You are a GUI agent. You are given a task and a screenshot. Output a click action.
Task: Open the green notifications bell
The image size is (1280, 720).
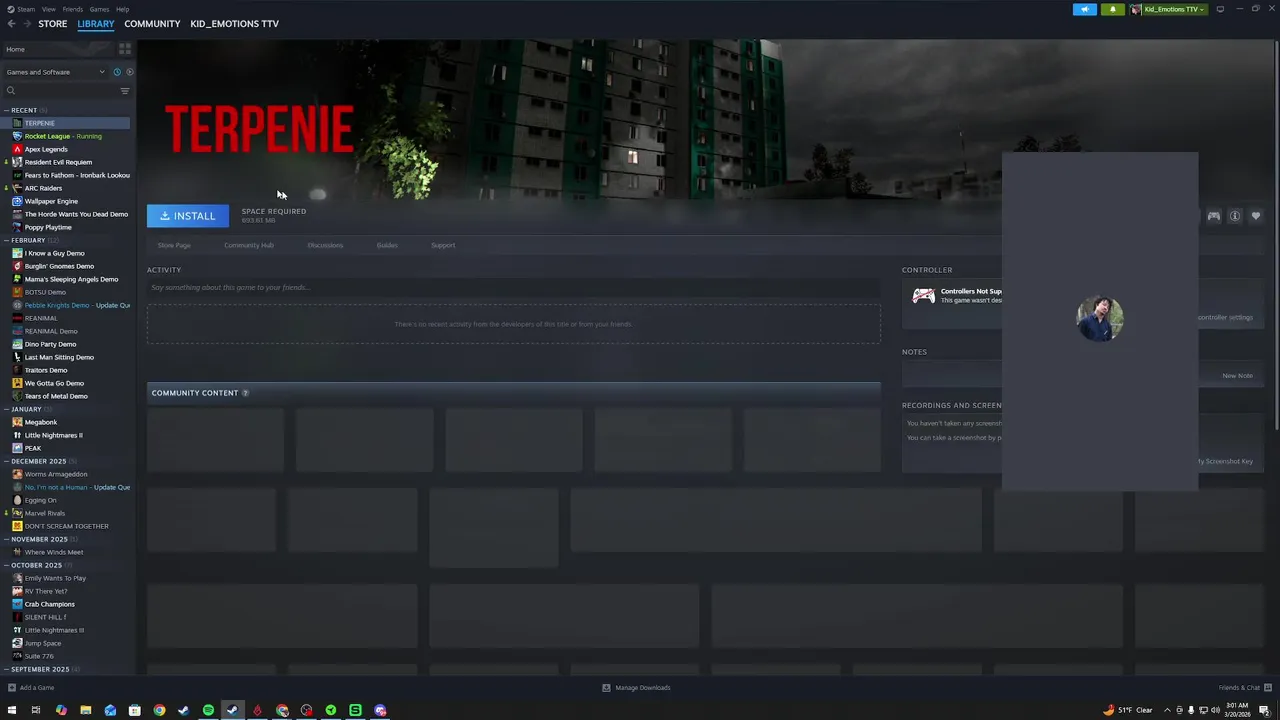[x=1113, y=9]
